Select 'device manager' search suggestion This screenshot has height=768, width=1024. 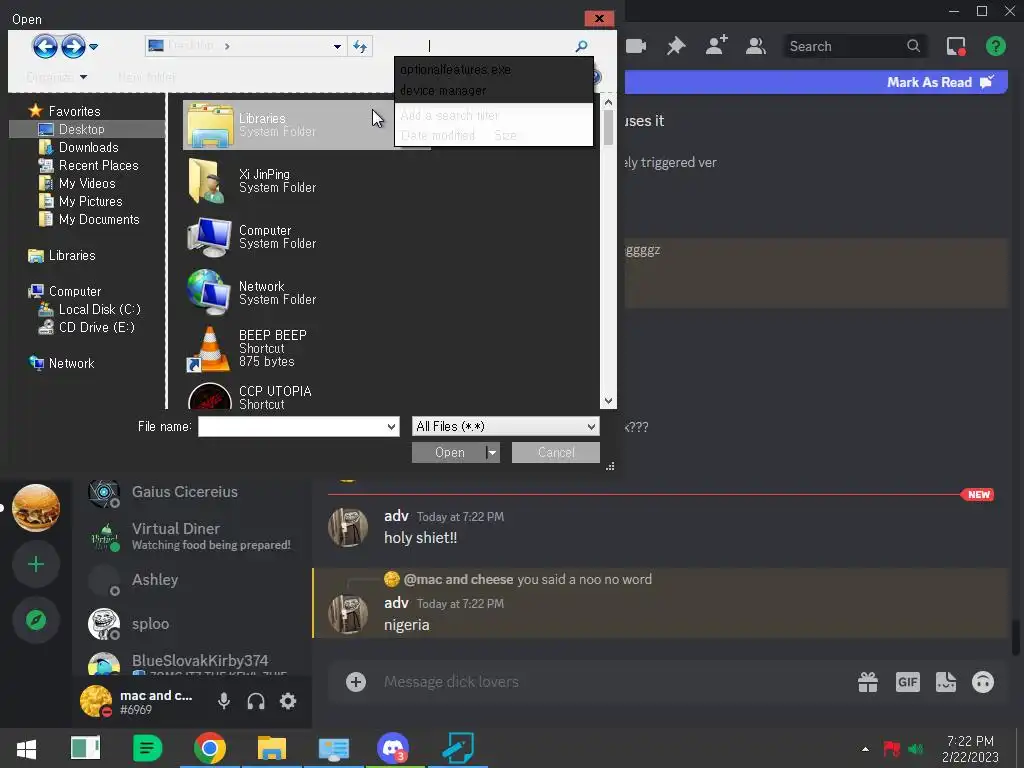click(443, 90)
